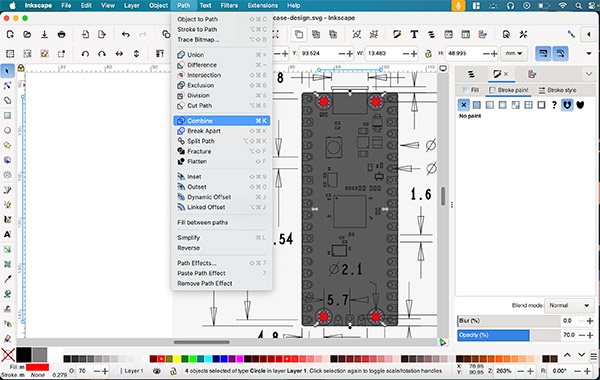Increase the opacity value with plus

coord(590,335)
